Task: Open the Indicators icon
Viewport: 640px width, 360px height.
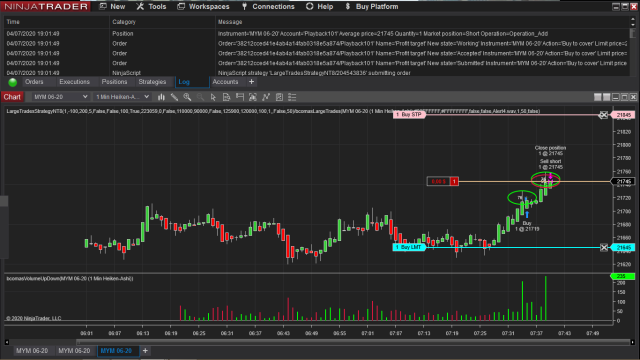Action: (x=266, y=97)
